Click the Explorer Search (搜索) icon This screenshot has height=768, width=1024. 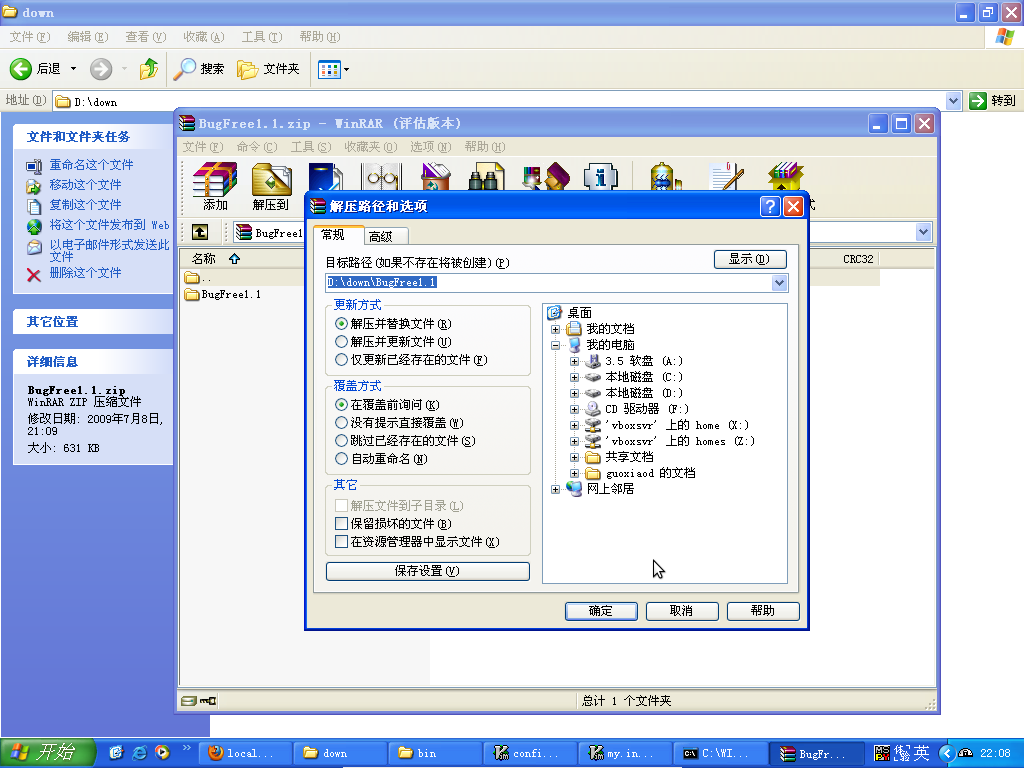(x=184, y=69)
